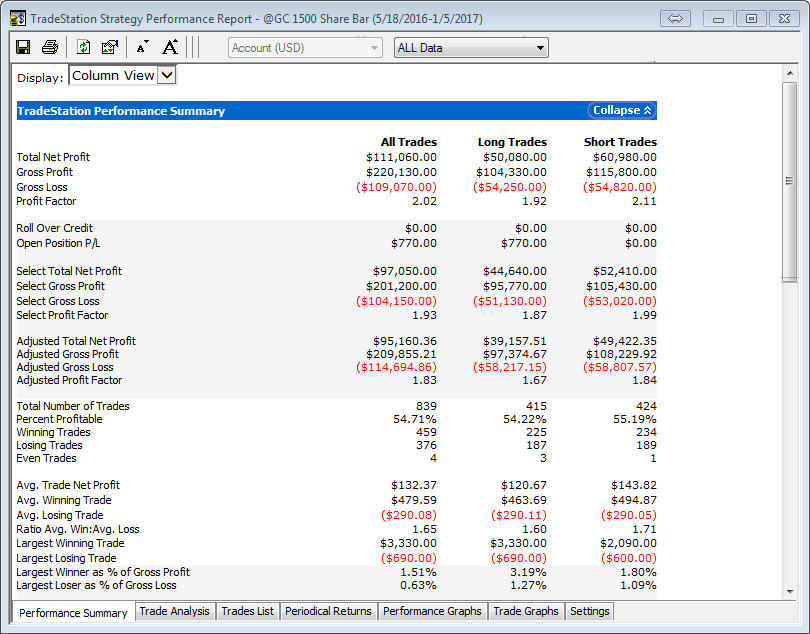Click the double-arrow window resize icon
This screenshot has height=634, width=810.
tap(674, 18)
